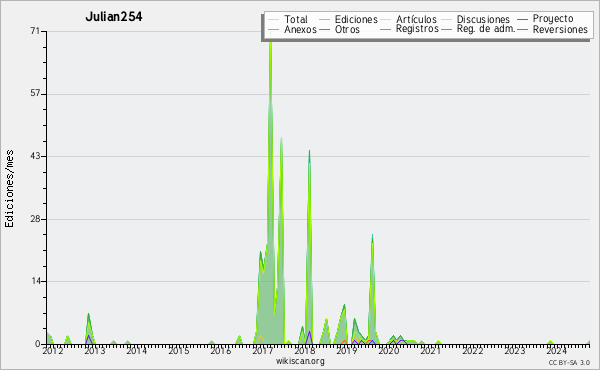
Task: Click the wikiscan.org text below the chart
Action: [300, 361]
